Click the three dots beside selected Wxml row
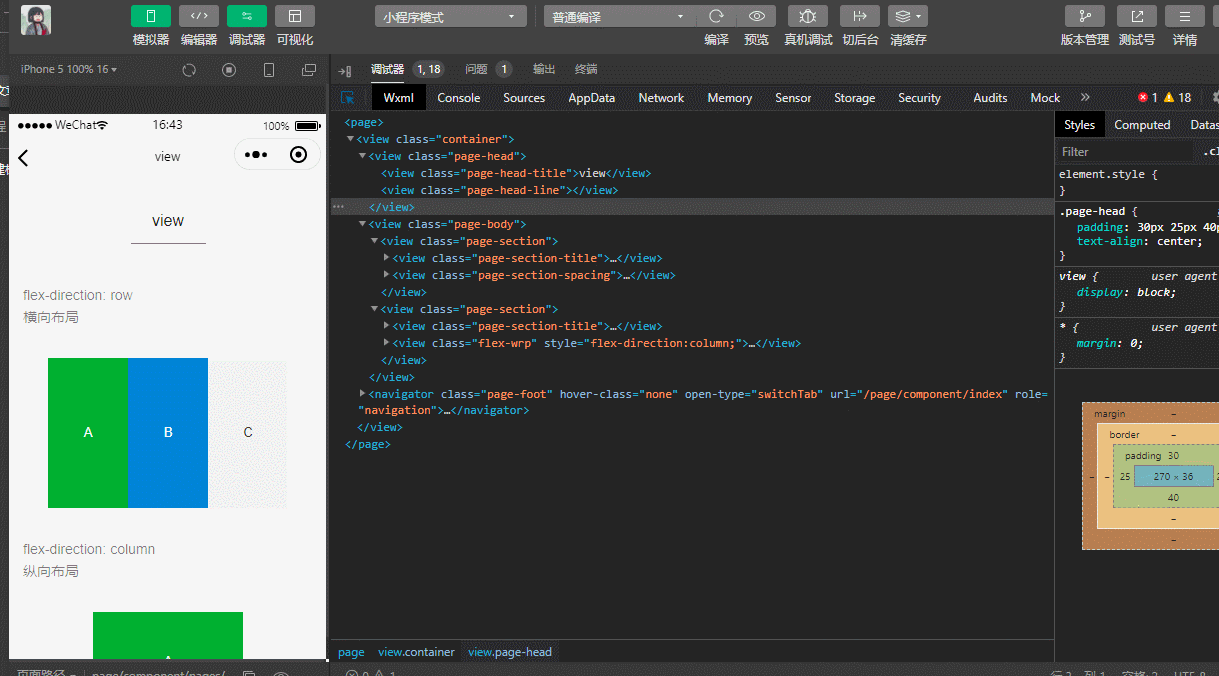Image resolution: width=1219 pixels, height=676 pixels. coord(338,207)
